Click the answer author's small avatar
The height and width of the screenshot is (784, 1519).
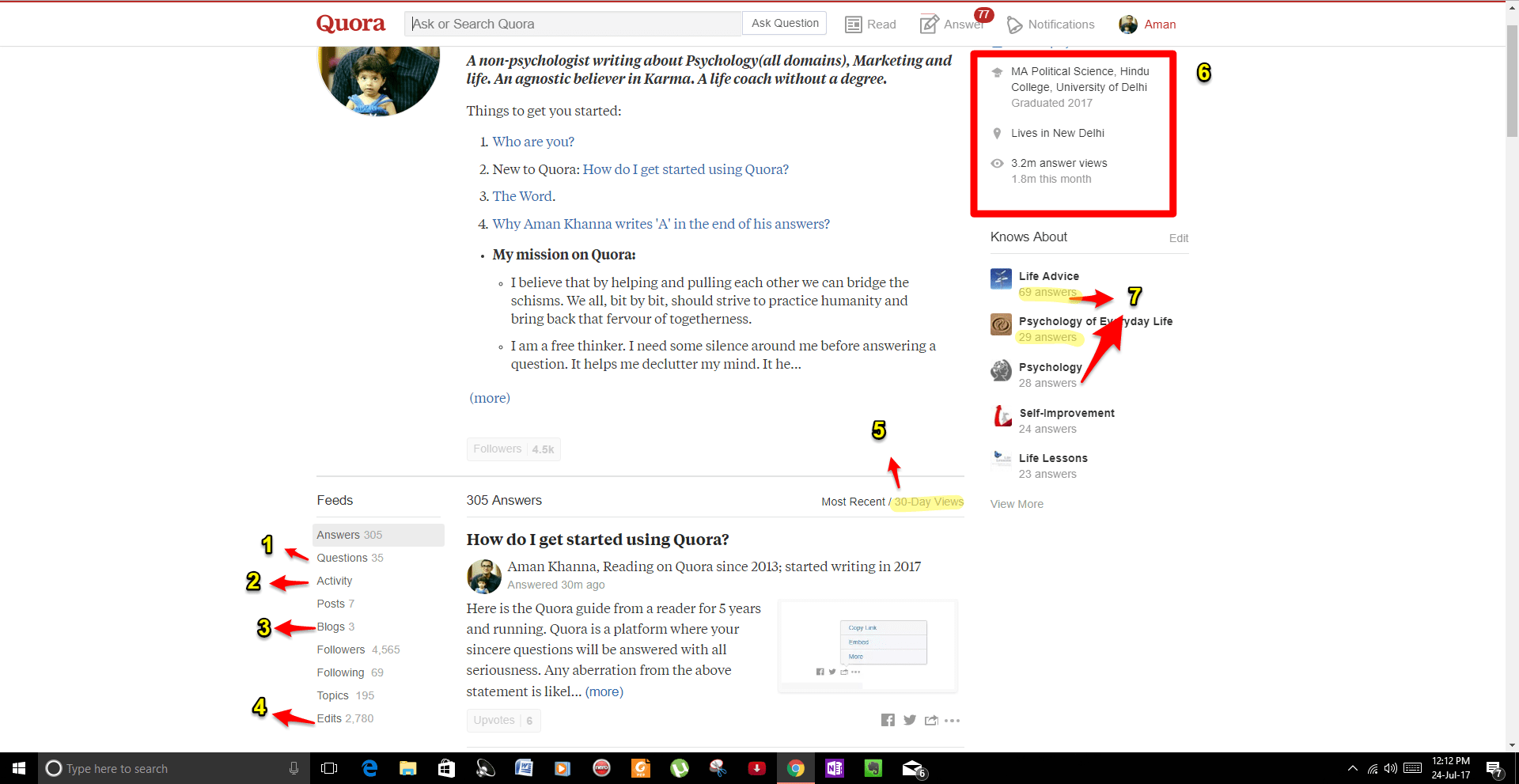click(484, 577)
